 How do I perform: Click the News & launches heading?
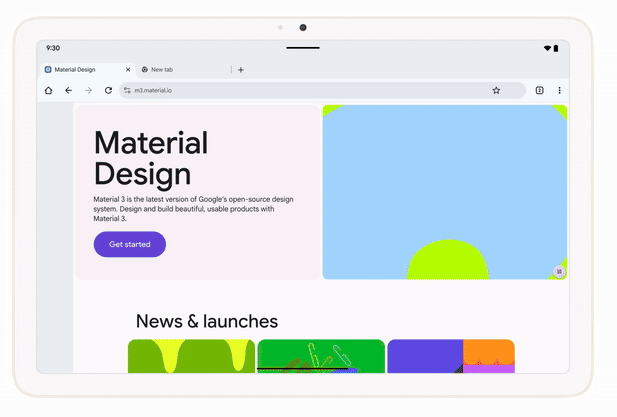(207, 321)
